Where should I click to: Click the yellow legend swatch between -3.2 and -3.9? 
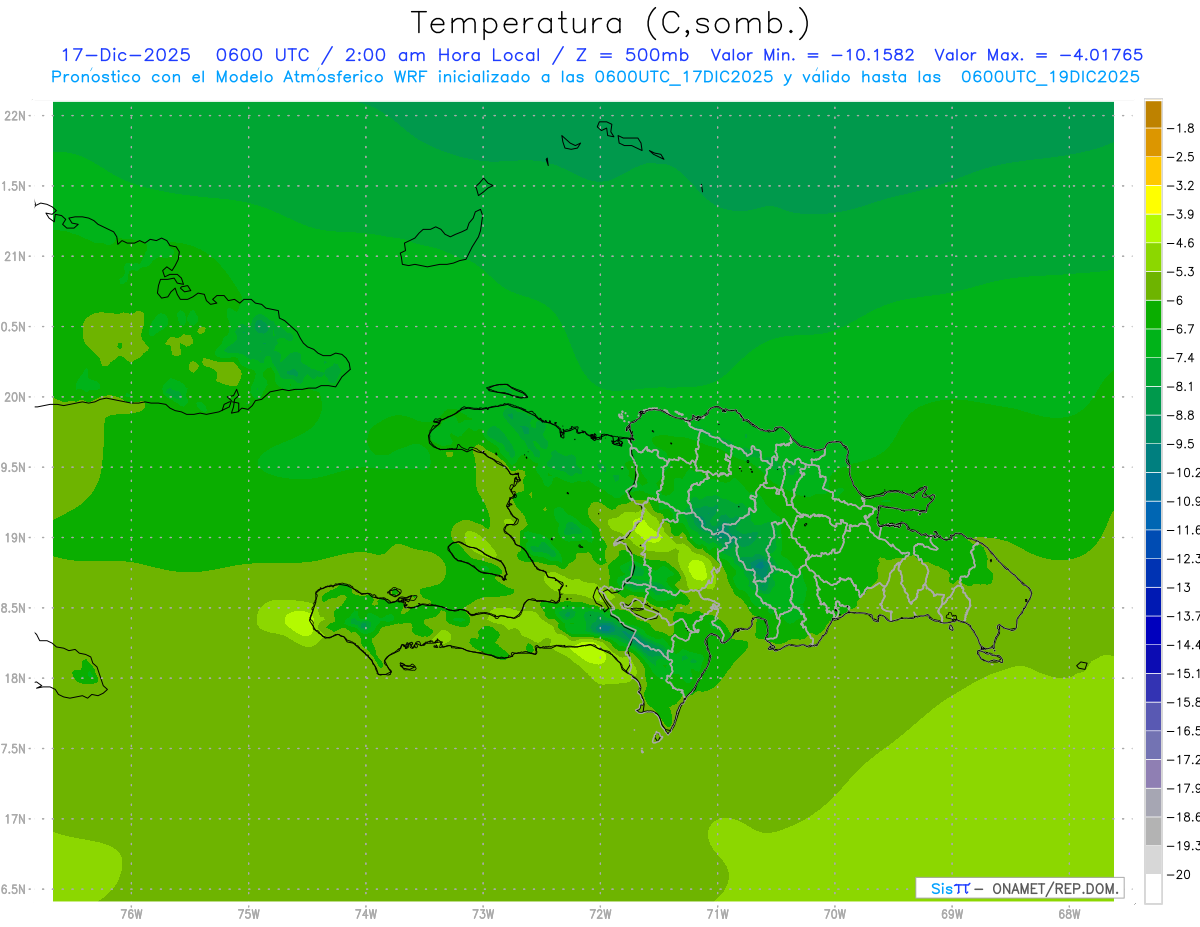click(x=1153, y=199)
